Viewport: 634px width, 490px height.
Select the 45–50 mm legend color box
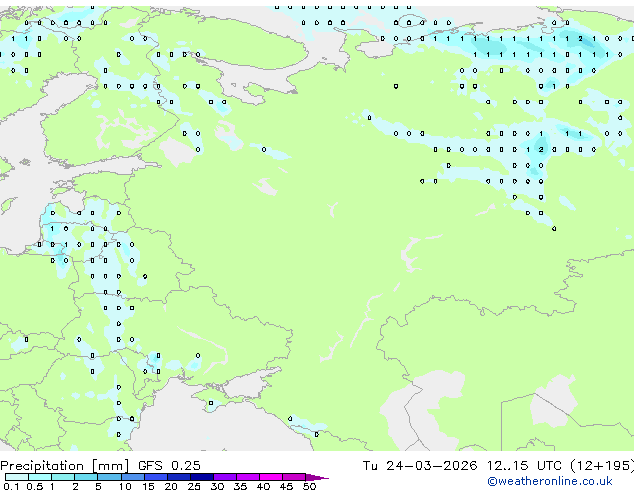click(x=294, y=477)
